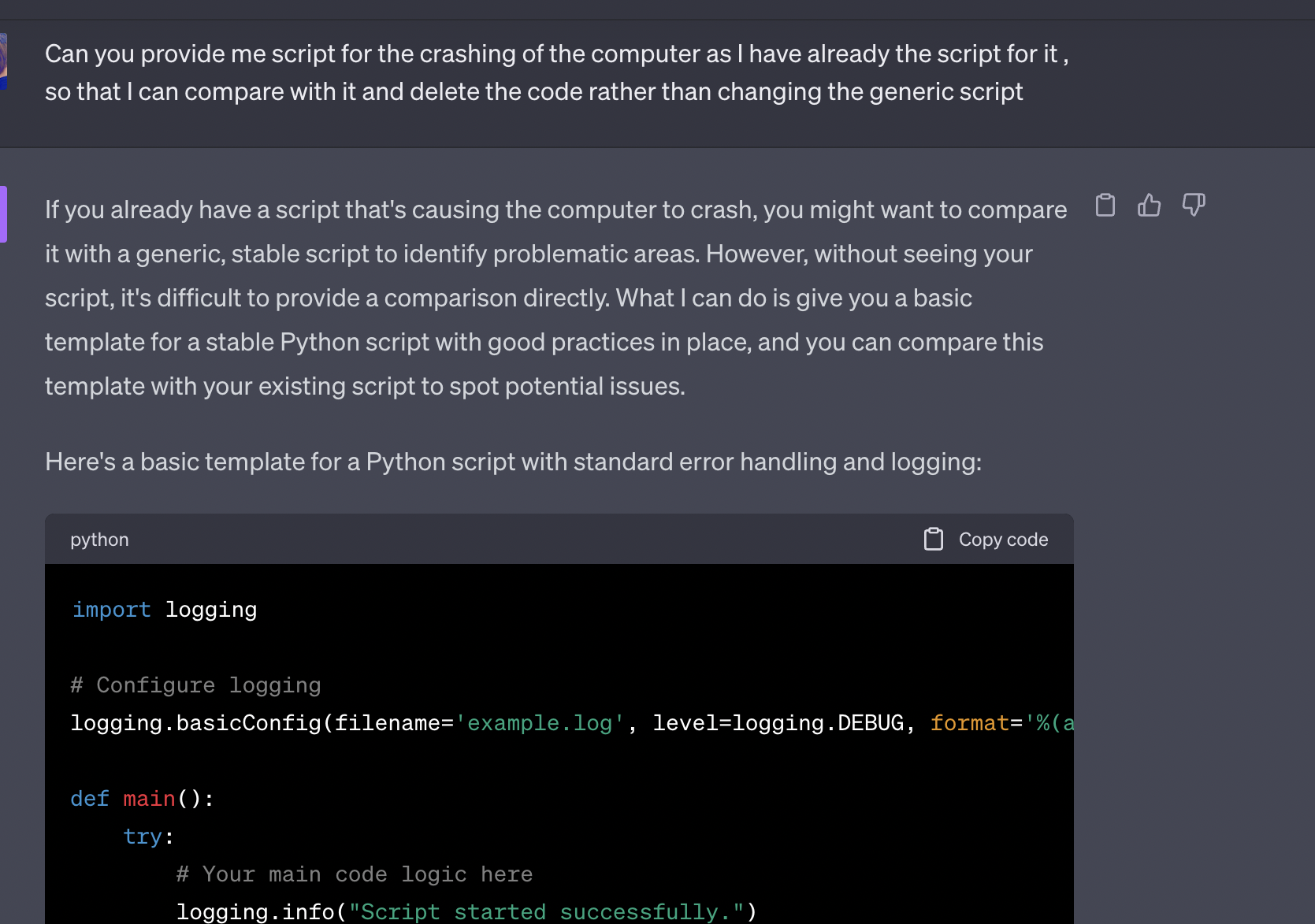This screenshot has width=1315, height=924.
Task: Give the response a thumbs up
Action: pos(1150,206)
